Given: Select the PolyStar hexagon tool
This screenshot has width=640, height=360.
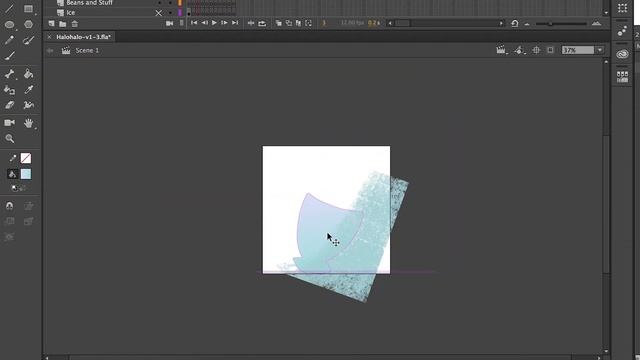Looking at the screenshot, I should 28,24.
